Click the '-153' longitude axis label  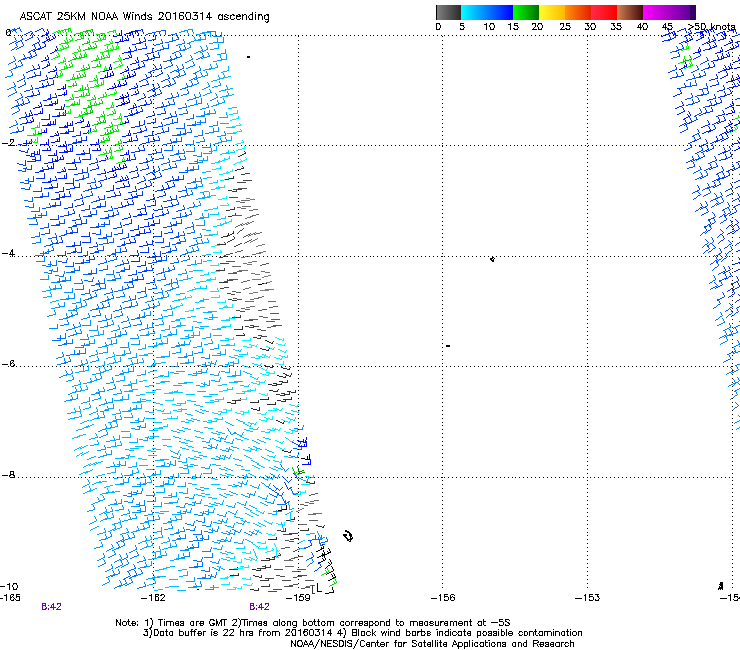click(x=588, y=598)
